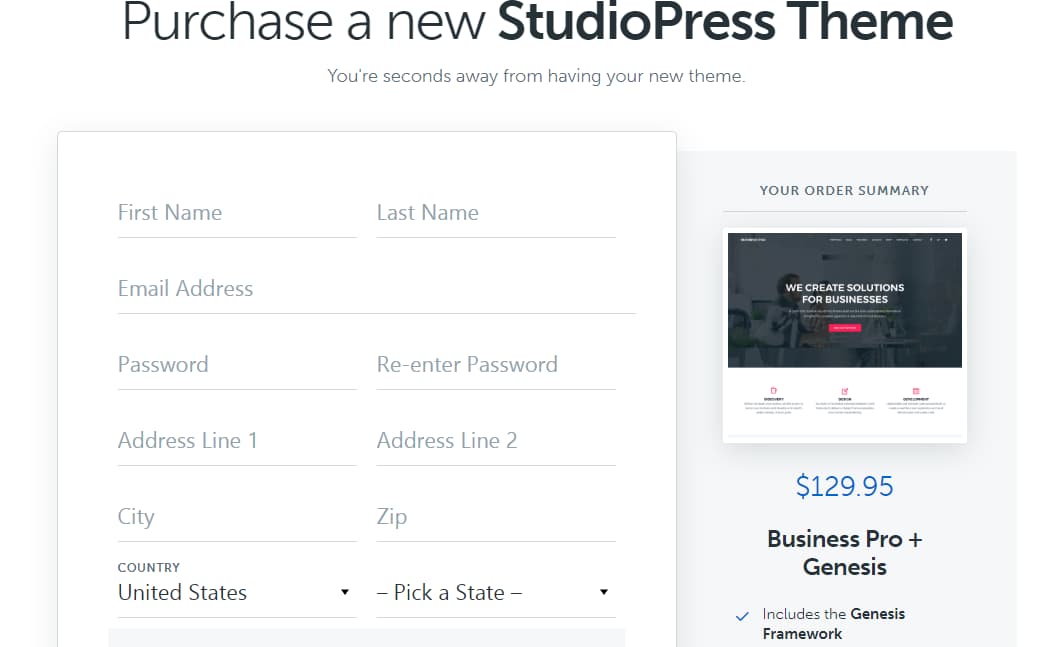Viewport: 1062px width, 647px height.
Task: Click the Re-enter Password field
Action: (496, 364)
